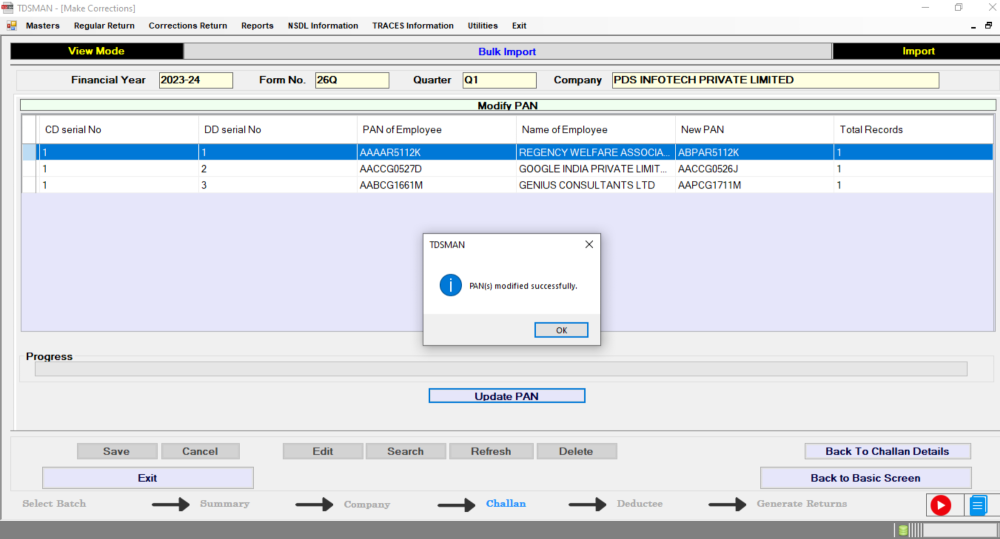Go Back to Basic Screen
This screenshot has height=539, width=1000.
(865, 478)
